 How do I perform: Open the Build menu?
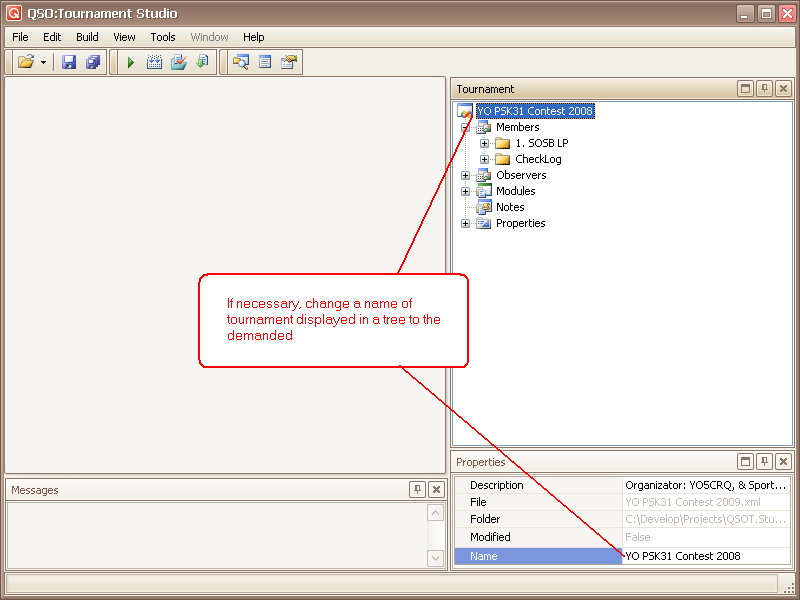pyautogui.click(x=87, y=37)
